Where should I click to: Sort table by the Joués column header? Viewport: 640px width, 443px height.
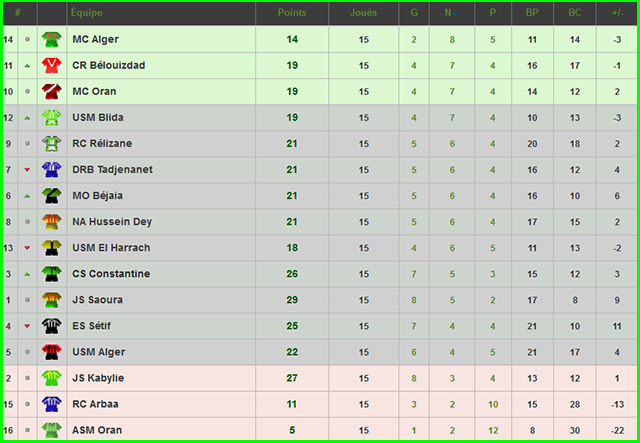364,13
